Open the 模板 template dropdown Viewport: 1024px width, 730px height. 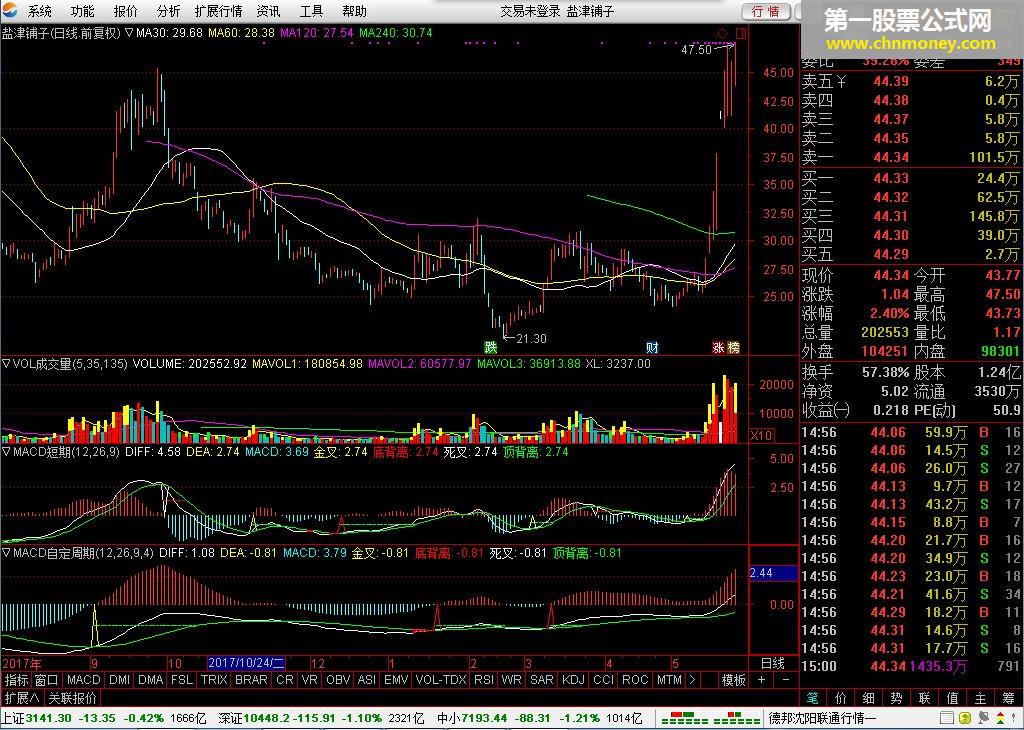tap(733, 680)
